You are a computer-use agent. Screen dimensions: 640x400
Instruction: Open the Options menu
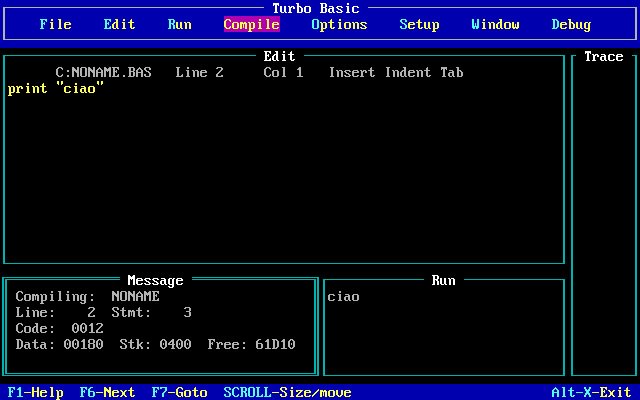coord(339,24)
